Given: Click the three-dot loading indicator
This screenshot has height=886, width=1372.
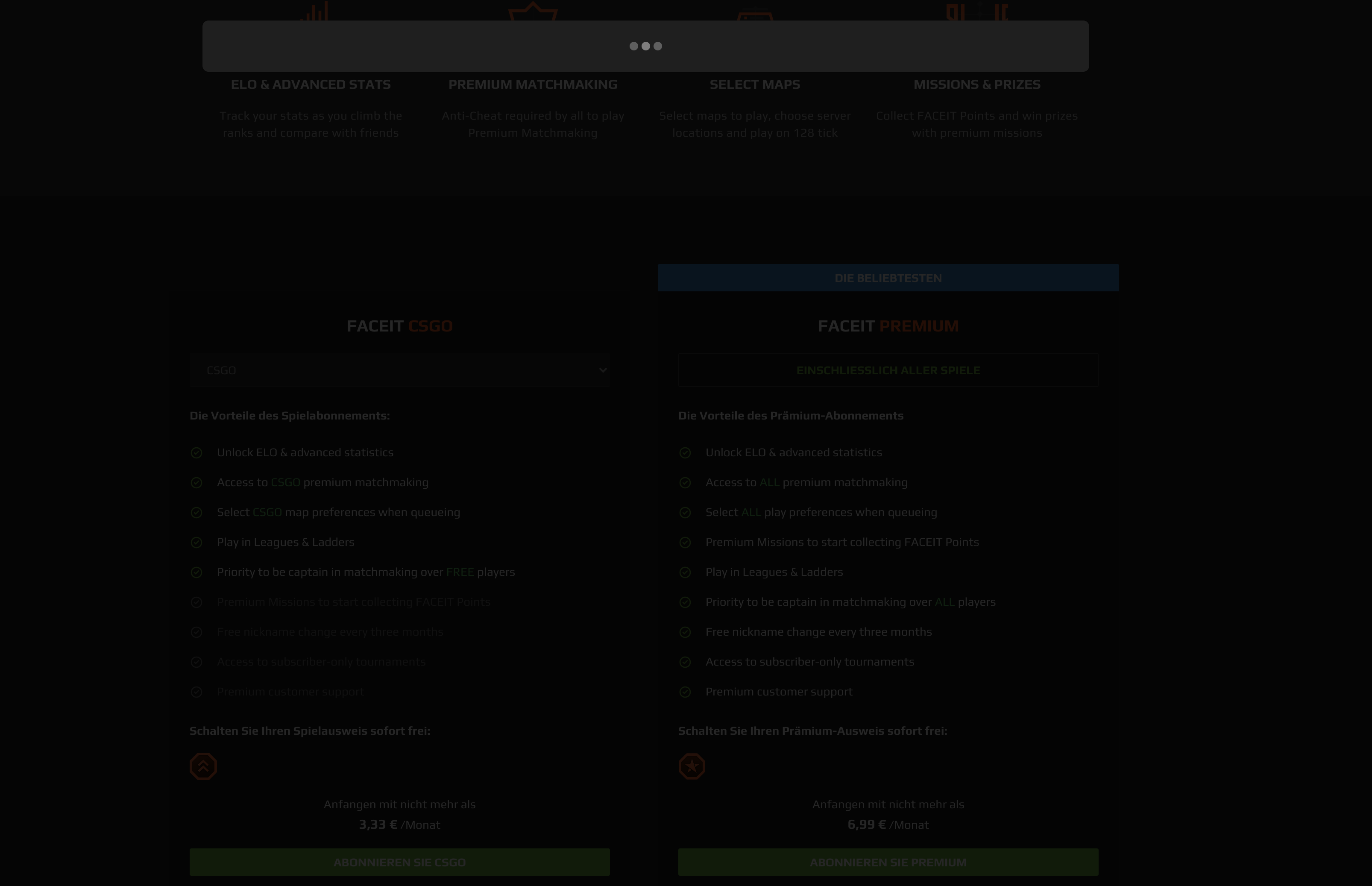Looking at the screenshot, I should (645, 46).
